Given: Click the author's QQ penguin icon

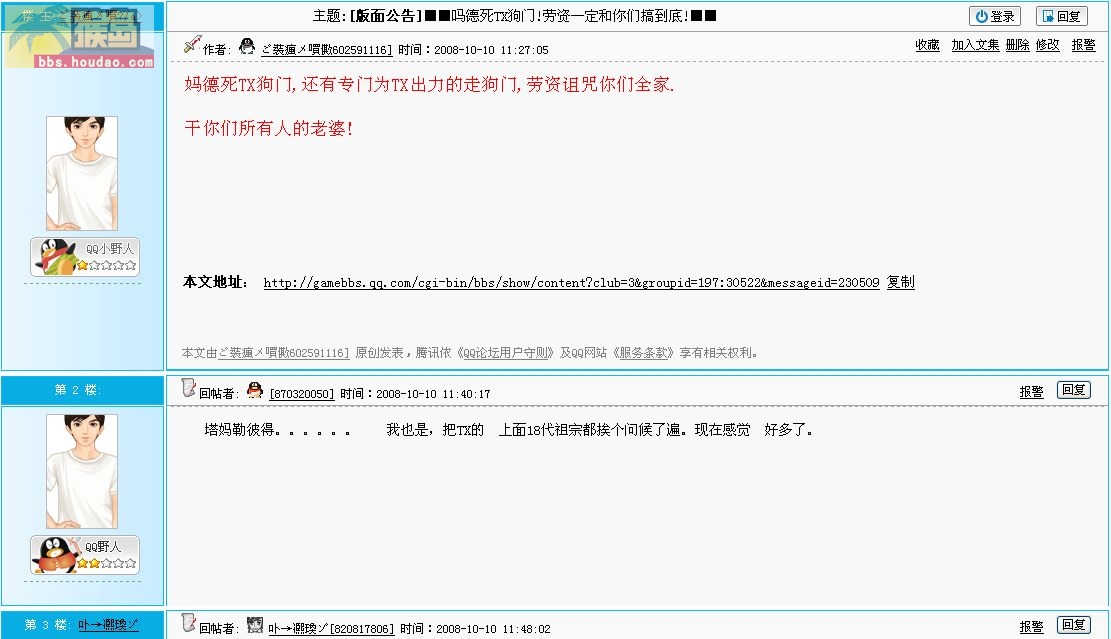Looking at the screenshot, I should point(247,47).
